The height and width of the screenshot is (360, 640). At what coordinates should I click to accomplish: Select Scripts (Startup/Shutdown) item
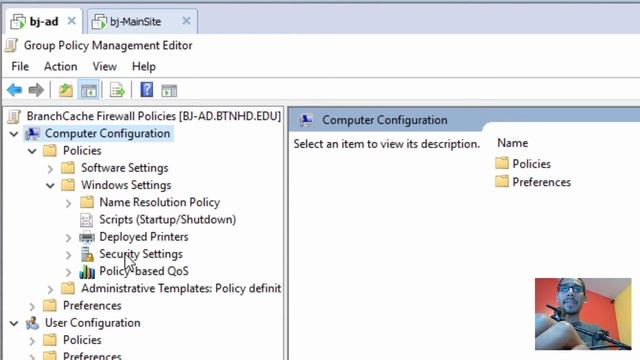(167, 220)
